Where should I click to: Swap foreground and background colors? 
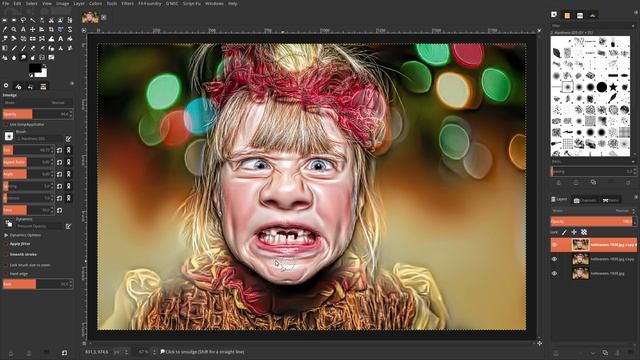point(44,66)
